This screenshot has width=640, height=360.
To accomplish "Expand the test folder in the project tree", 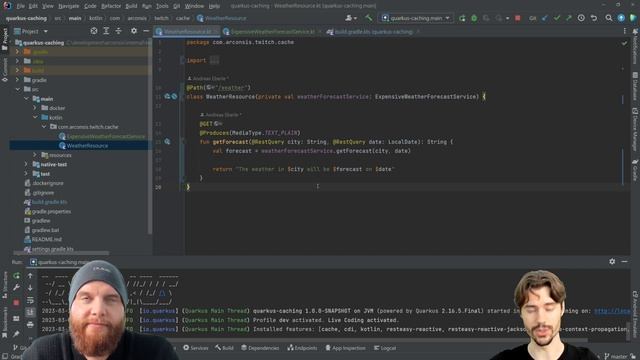I will click(26, 174).
